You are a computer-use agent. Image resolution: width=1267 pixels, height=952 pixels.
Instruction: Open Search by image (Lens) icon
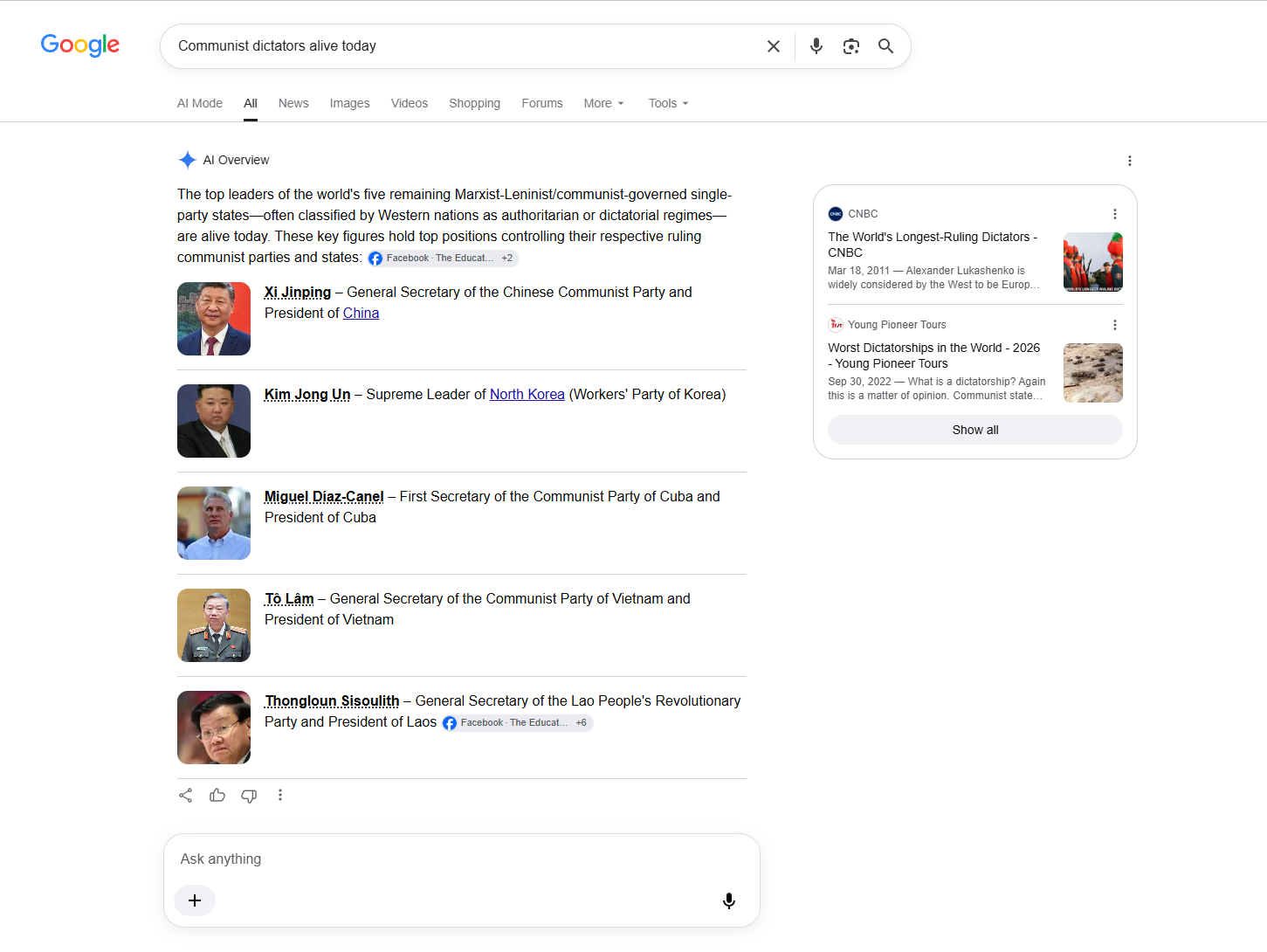pos(851,46)
